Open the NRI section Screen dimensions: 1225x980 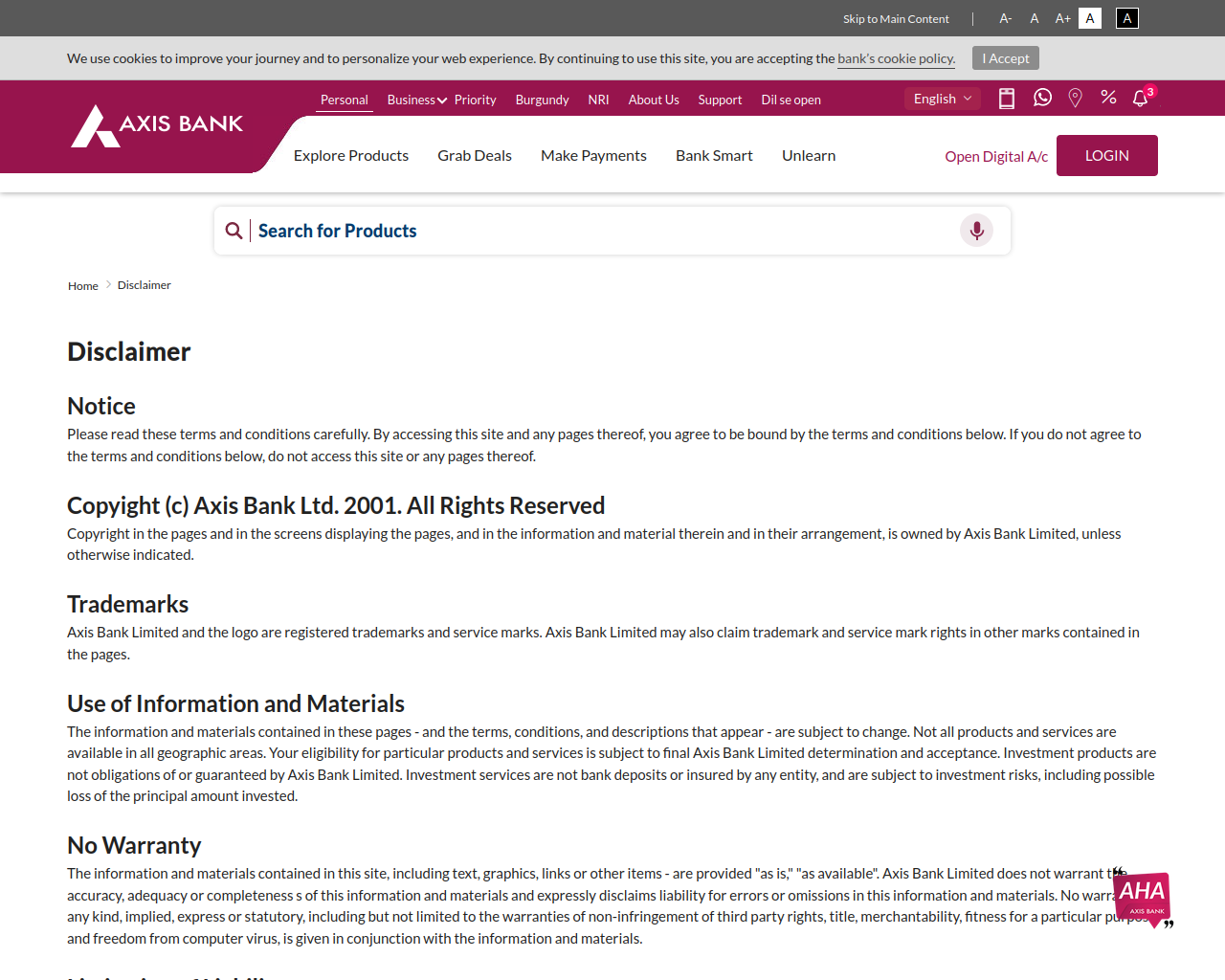(x=599, y=100)
